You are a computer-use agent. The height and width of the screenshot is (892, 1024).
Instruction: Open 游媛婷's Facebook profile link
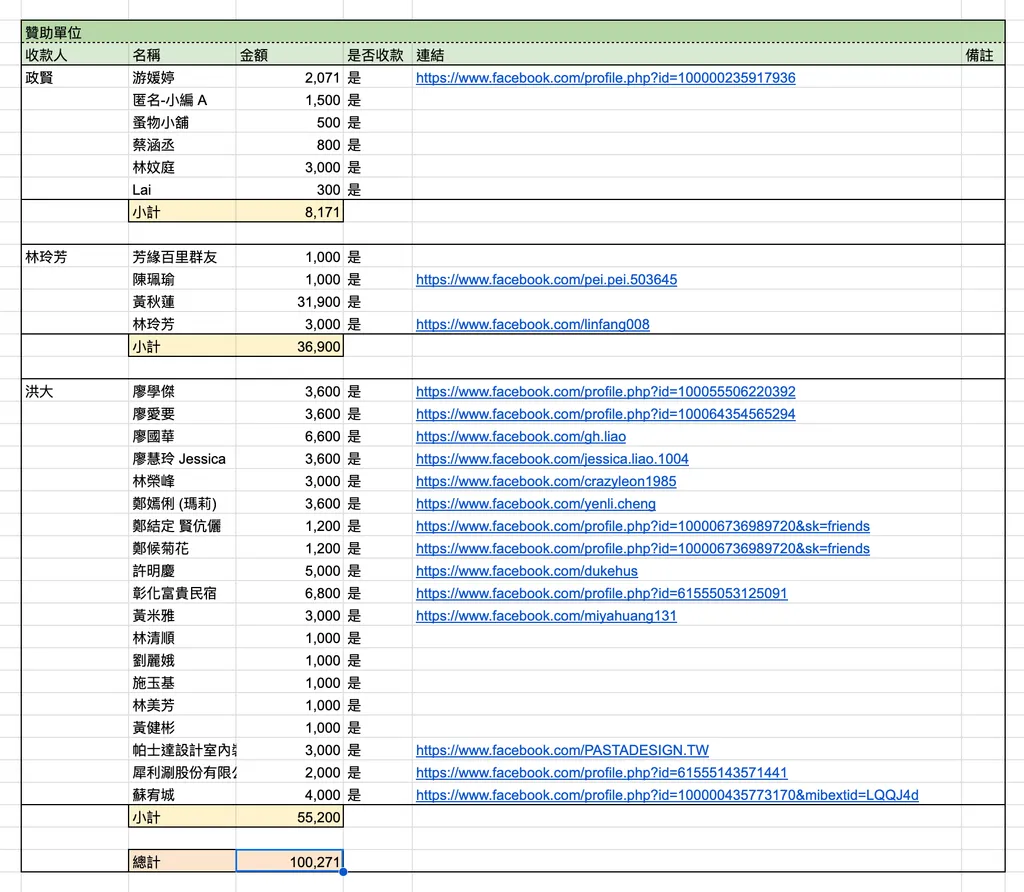point(605,78)
